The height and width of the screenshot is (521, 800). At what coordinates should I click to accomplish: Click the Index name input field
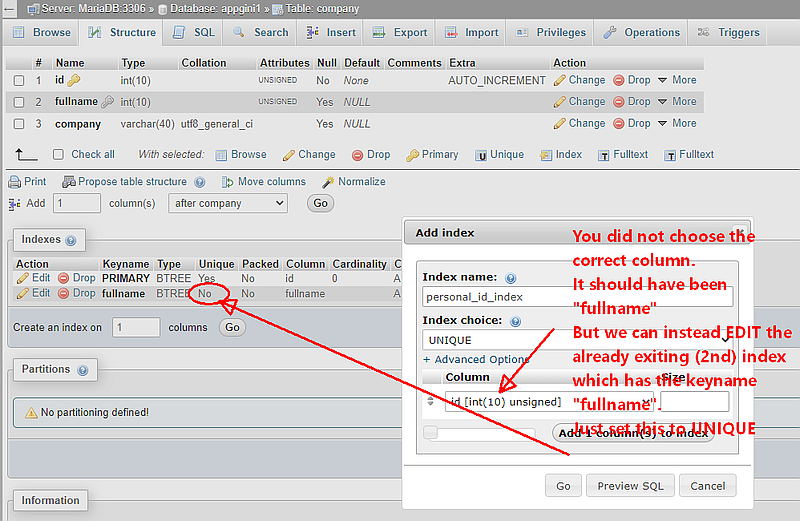click(578, 297)
